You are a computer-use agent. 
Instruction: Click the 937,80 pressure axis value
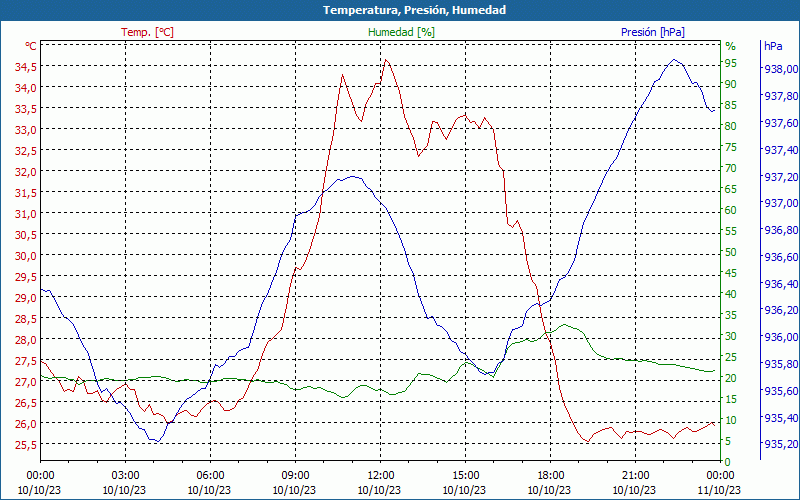tap(781, 96)
